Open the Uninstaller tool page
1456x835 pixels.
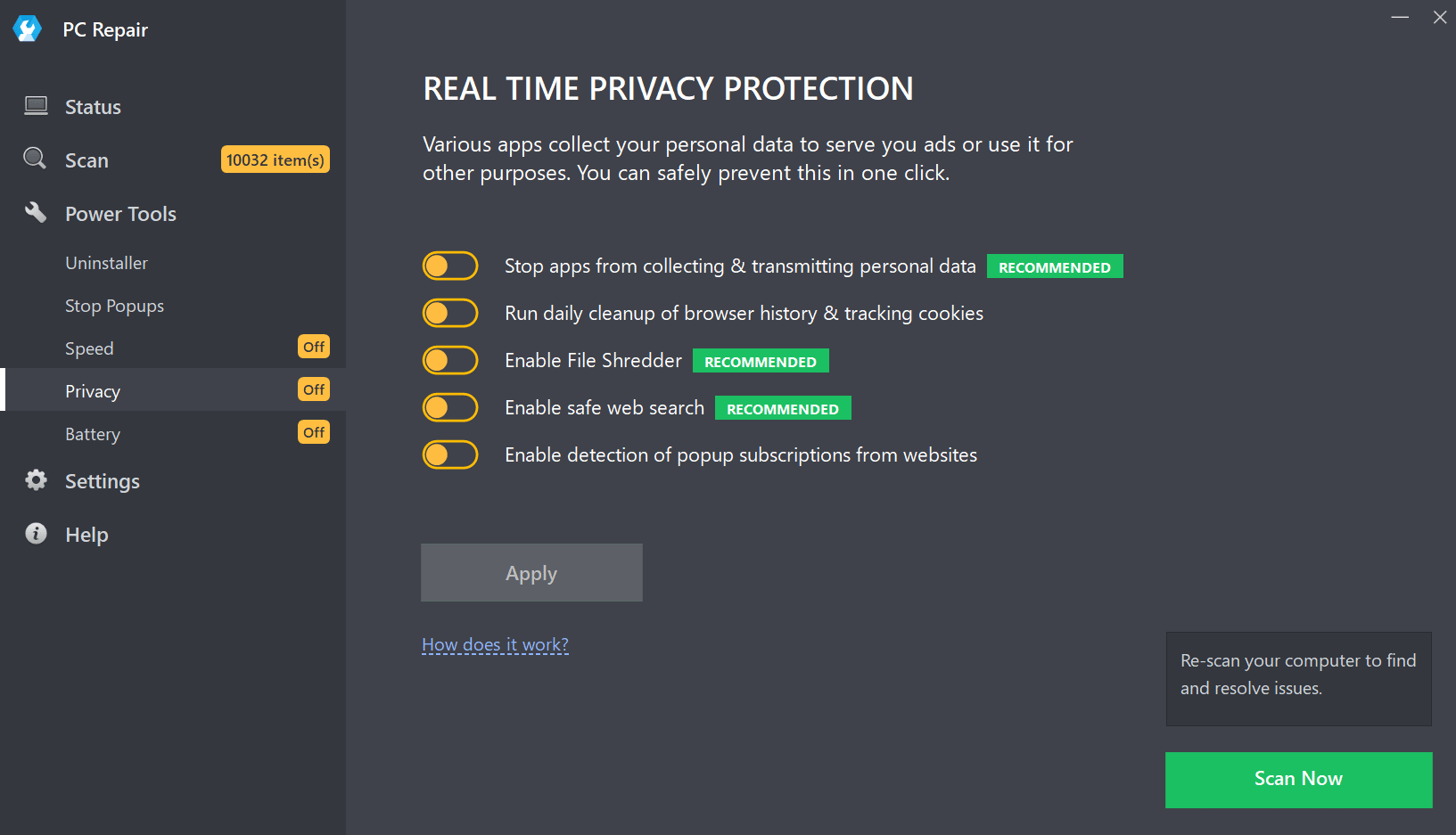(x=106, y=263)
